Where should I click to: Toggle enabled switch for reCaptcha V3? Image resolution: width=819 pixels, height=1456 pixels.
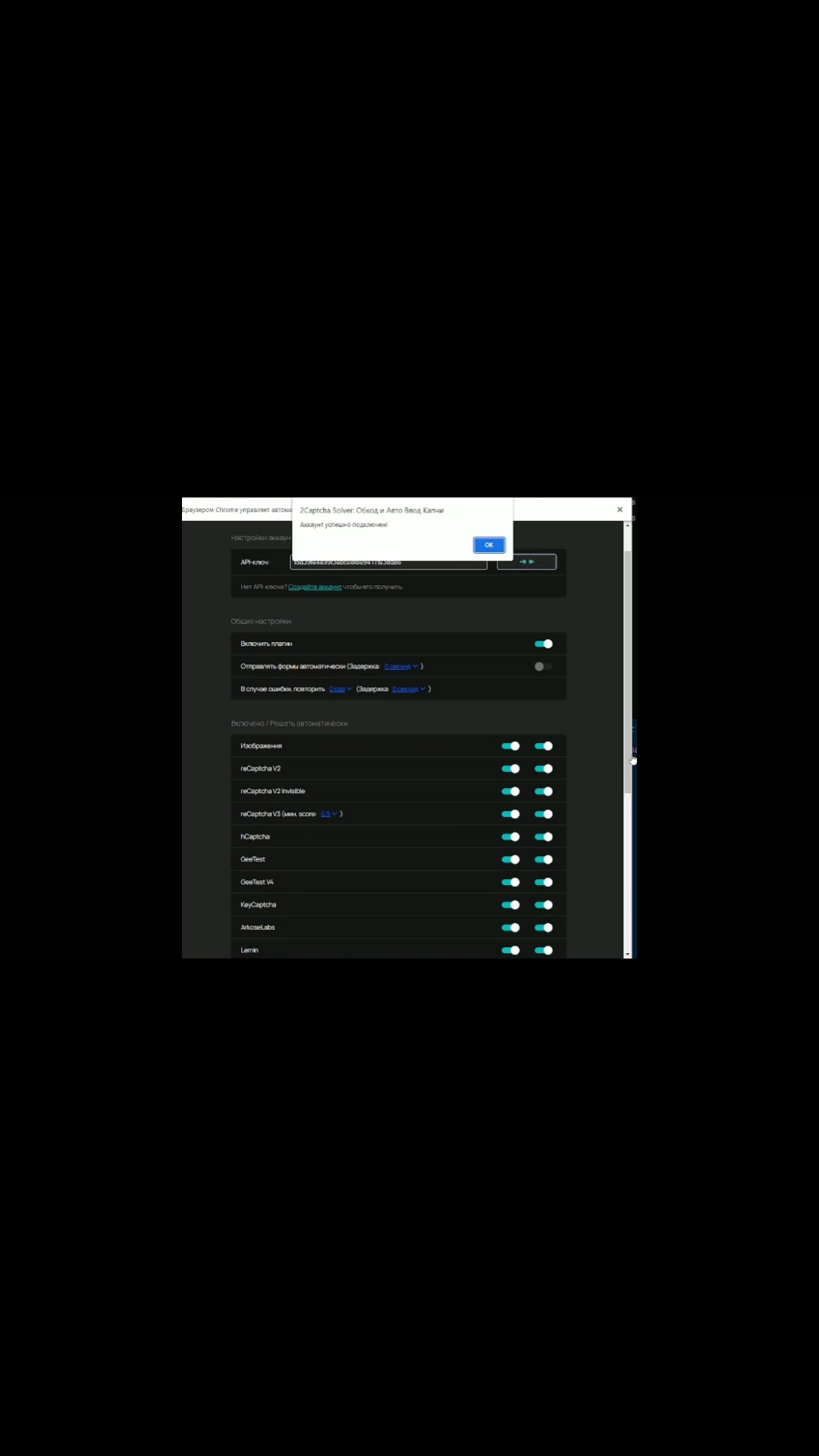511,814
